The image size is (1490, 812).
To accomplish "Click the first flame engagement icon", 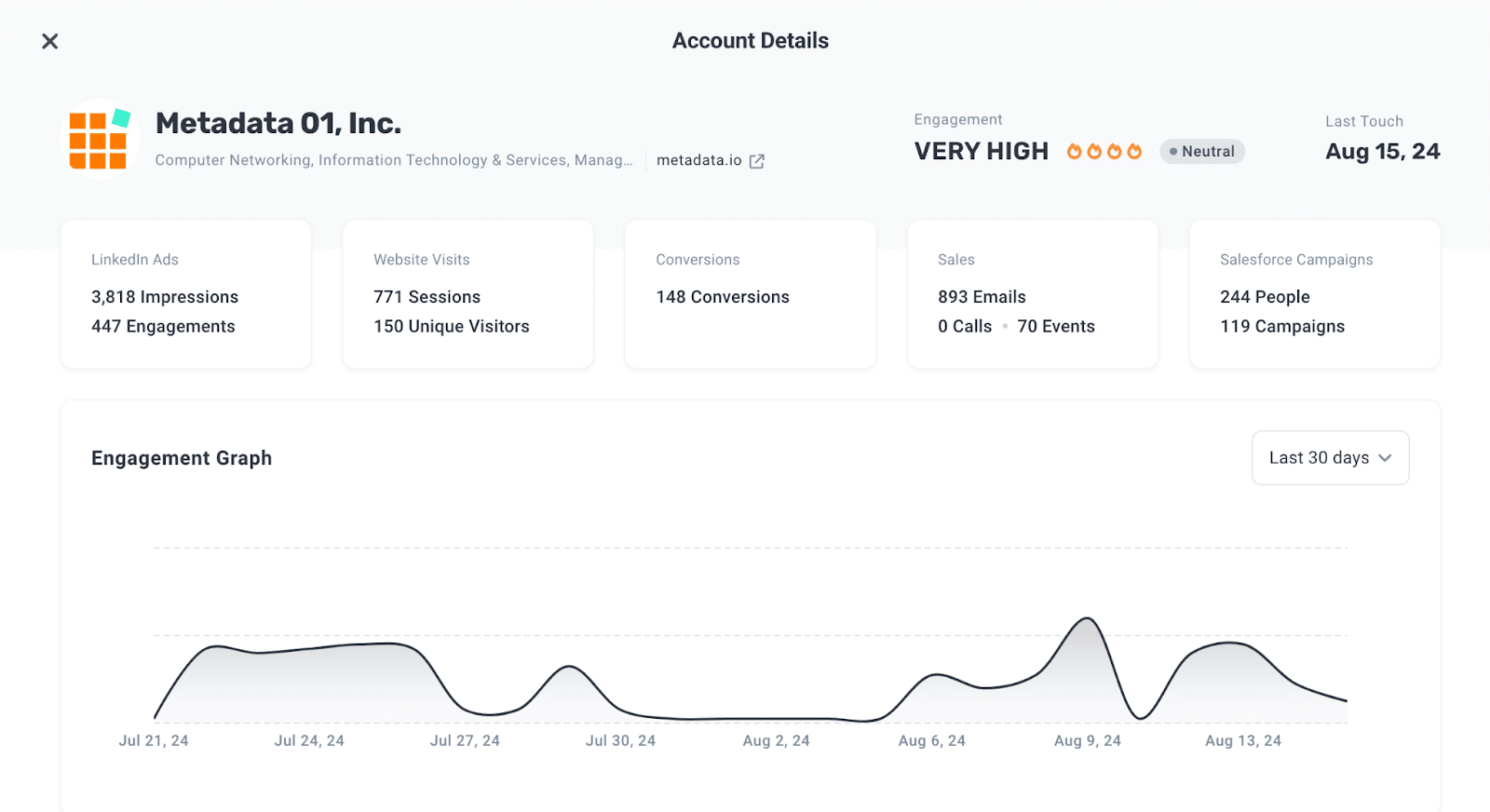I will (1075, 151).
